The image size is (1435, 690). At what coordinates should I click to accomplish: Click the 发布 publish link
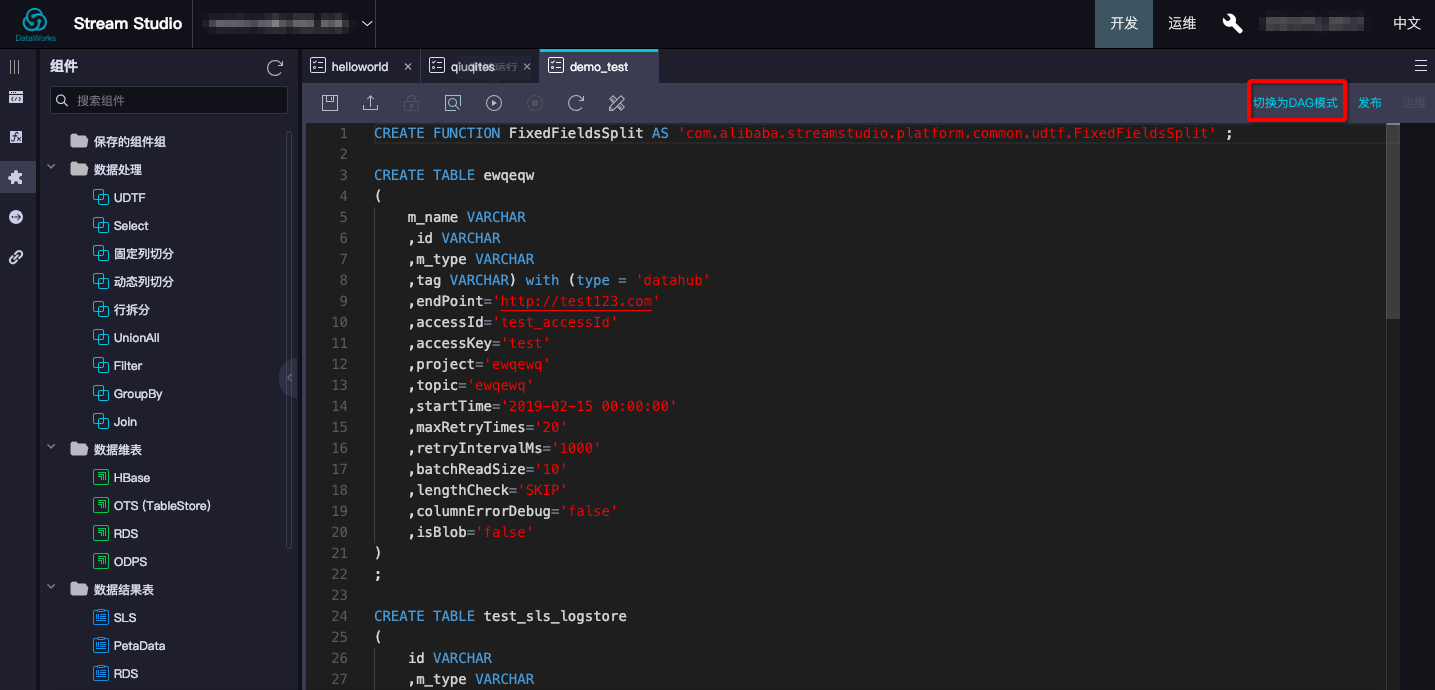(x=1370, y=103)
